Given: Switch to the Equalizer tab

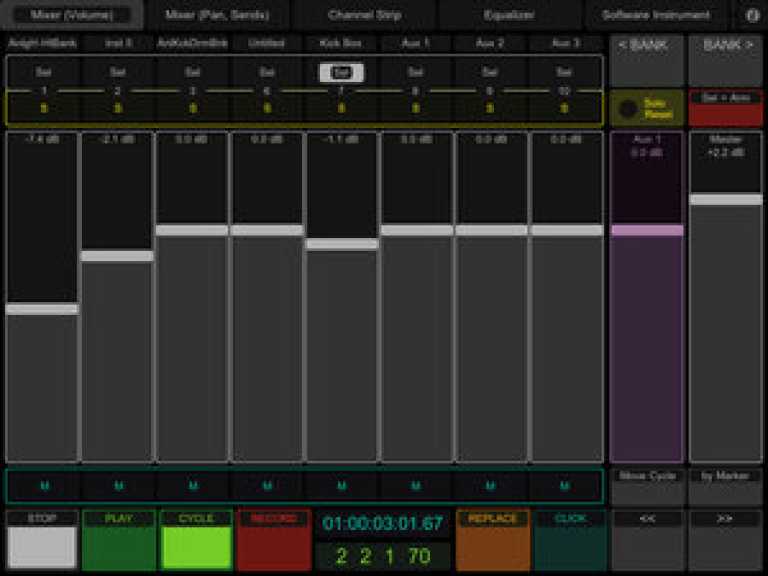Looking at the screenshot, I should tap(509, 15).
